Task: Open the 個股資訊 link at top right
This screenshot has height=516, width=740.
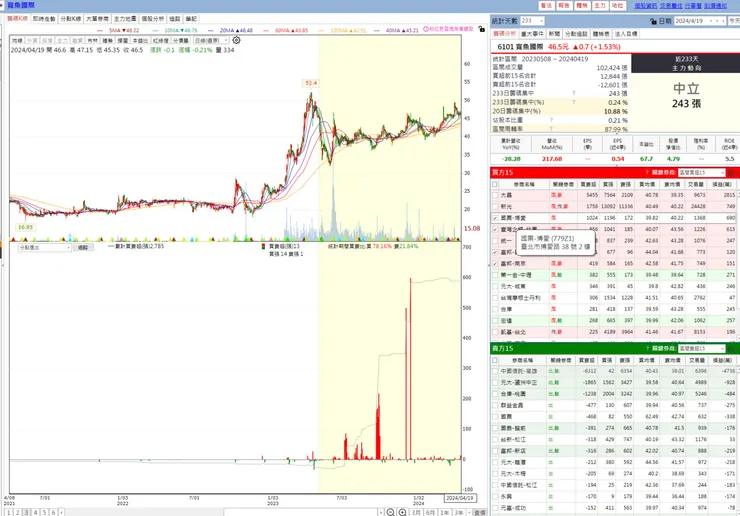Action: pos(646,6)
